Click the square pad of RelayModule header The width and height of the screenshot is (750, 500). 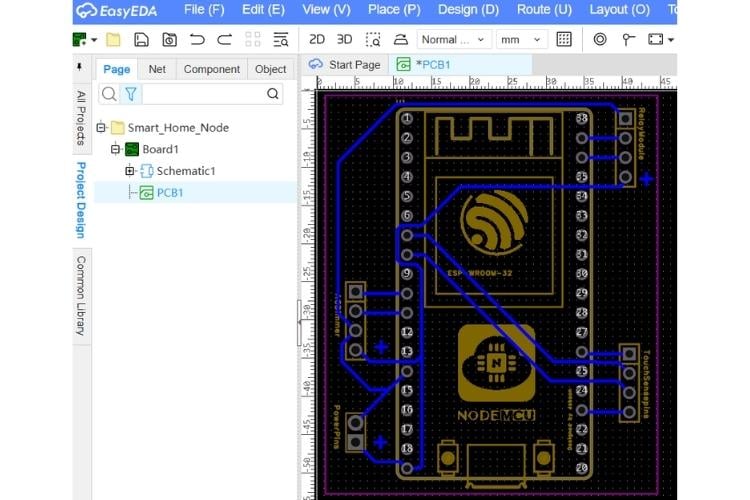625,118
